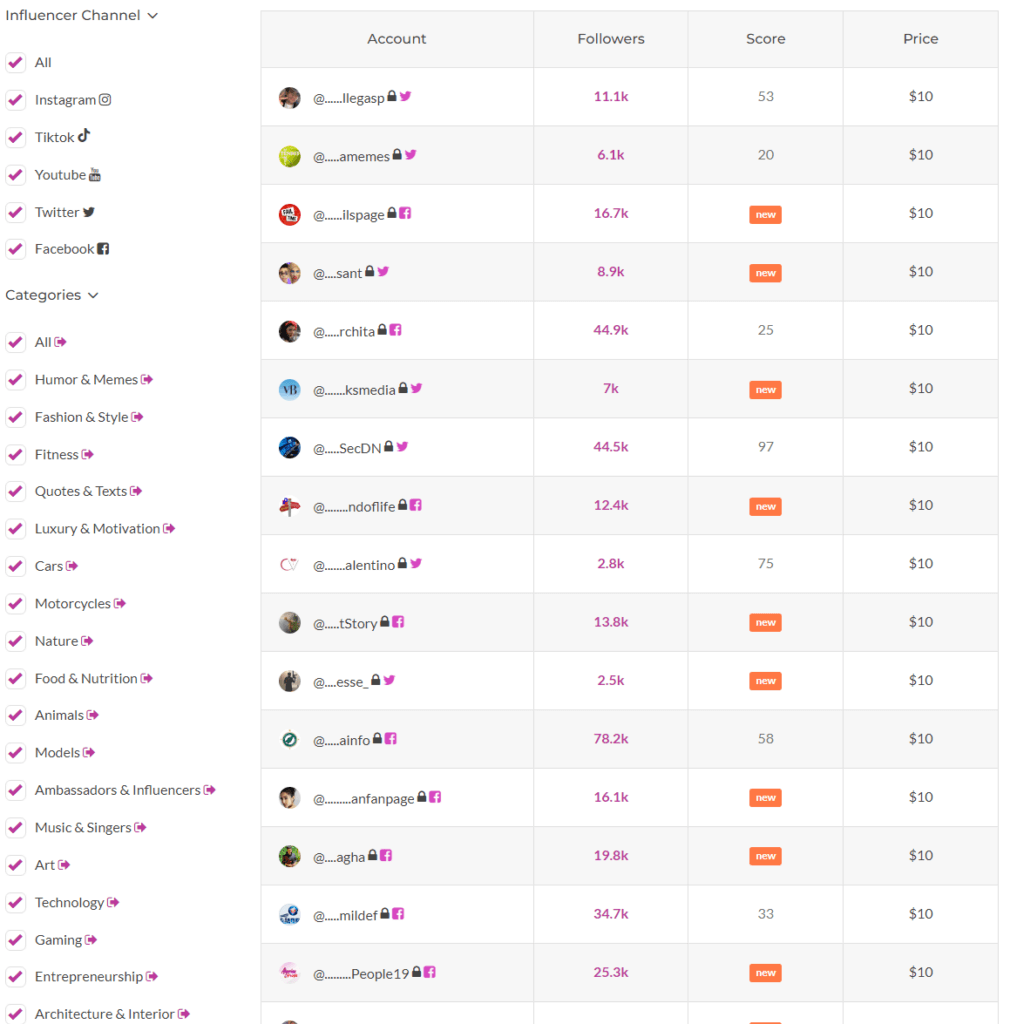Click the Followers column header
The image size is (1010, 1024).
point(610,38)
